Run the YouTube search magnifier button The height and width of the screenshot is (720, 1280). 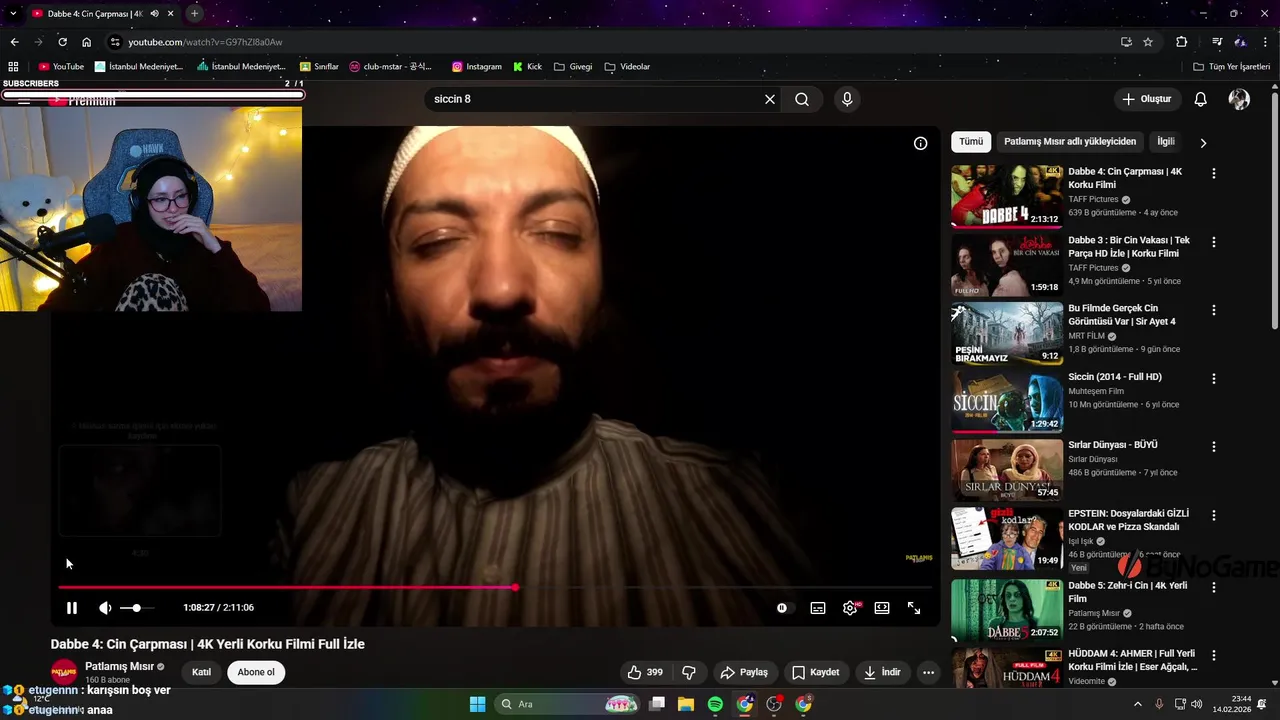(802, 99)
